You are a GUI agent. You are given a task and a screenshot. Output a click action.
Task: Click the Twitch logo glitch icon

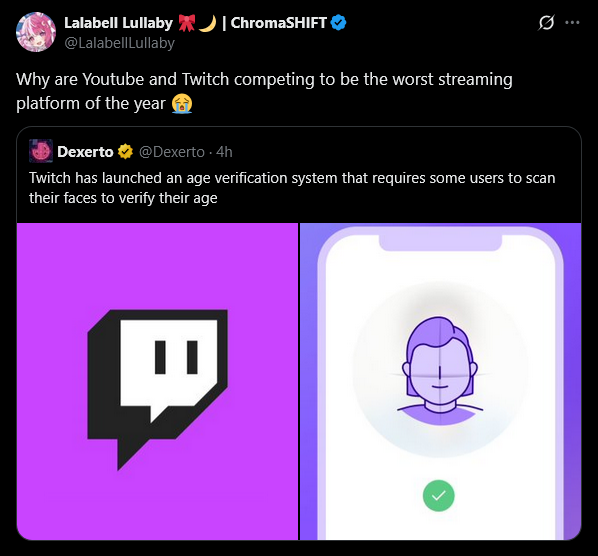158,389
